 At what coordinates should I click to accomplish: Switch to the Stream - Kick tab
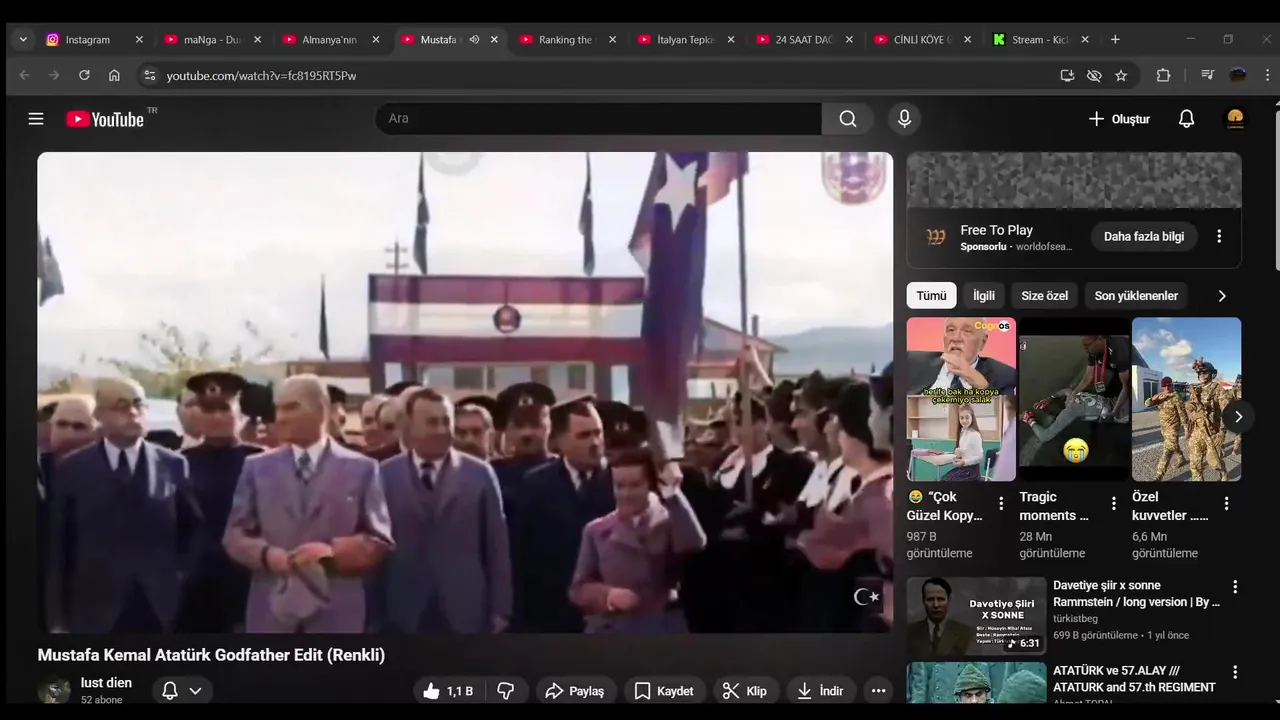(x=1041, y=40)
